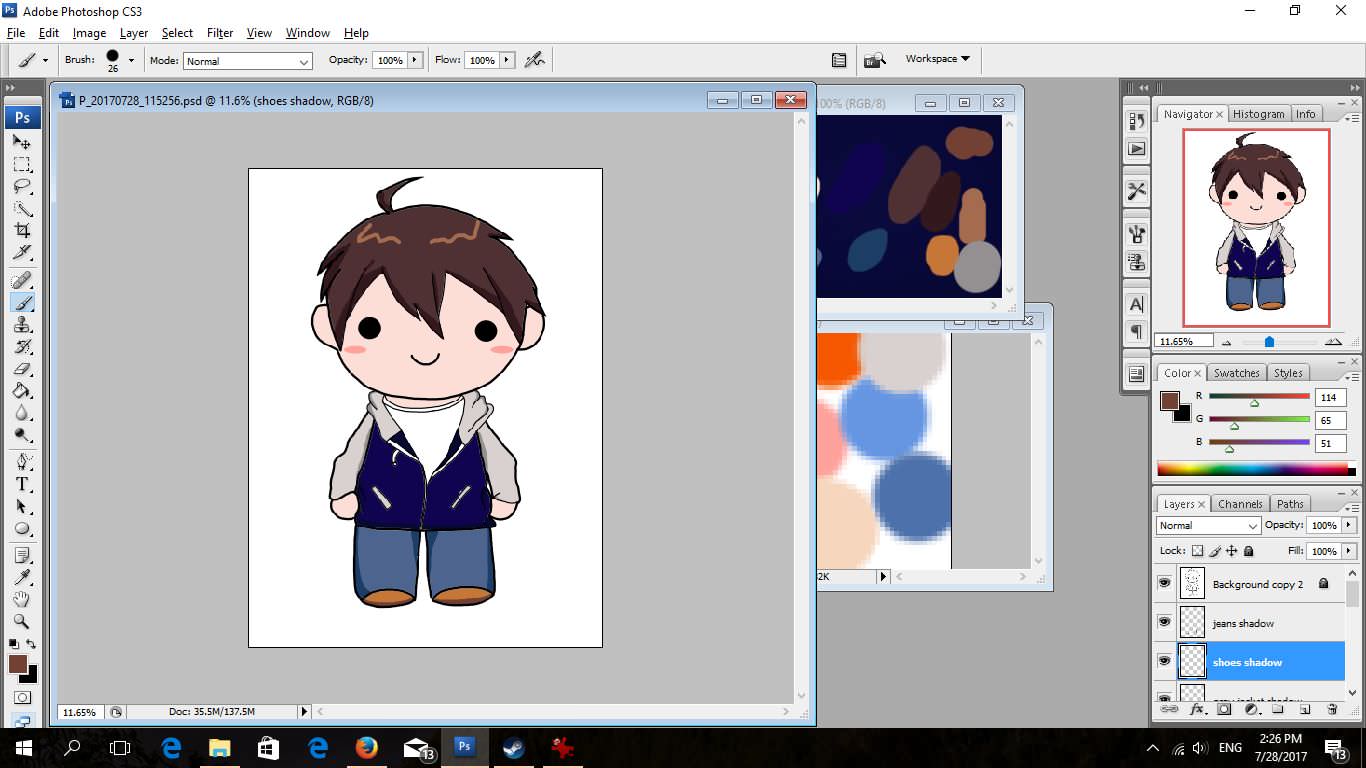Select the Move tool
This screenshot has width=1366, height=768.
pyautogui.click(x=22, y=142)
